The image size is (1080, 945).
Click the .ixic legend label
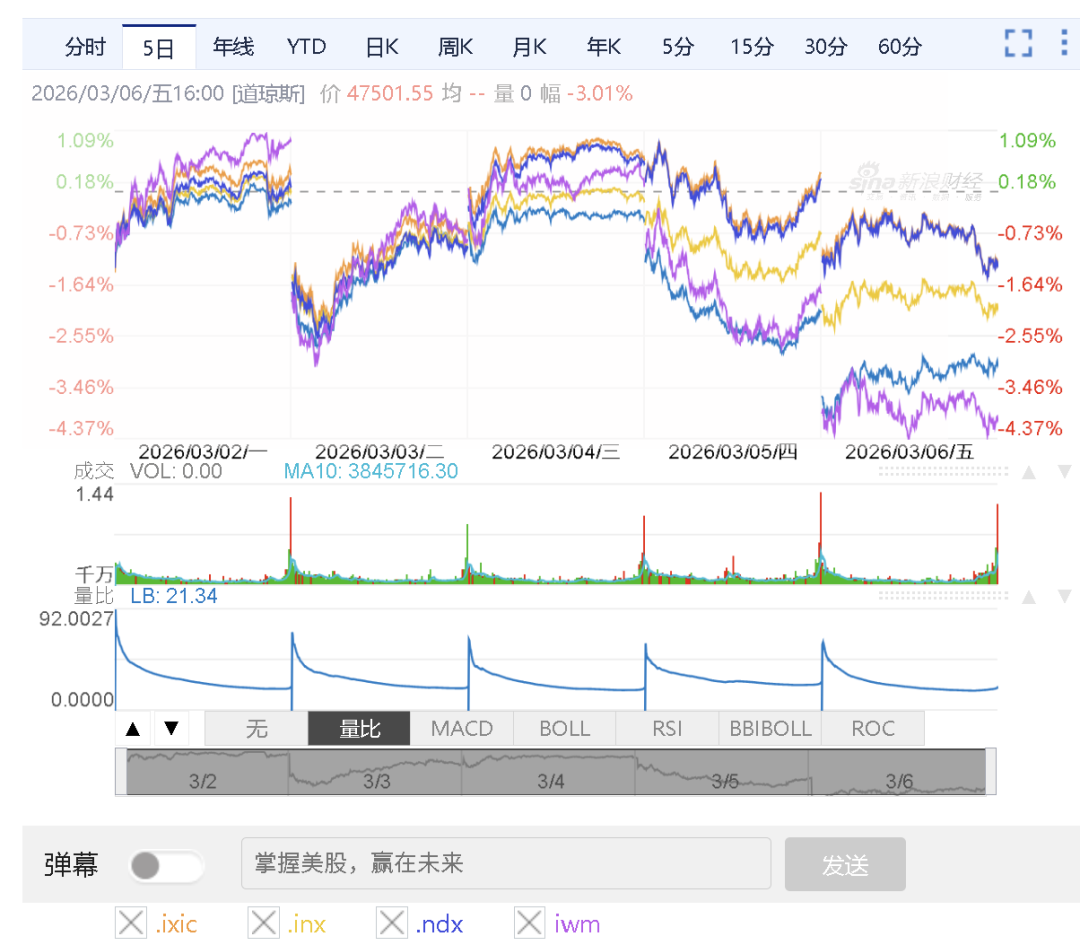176,924
